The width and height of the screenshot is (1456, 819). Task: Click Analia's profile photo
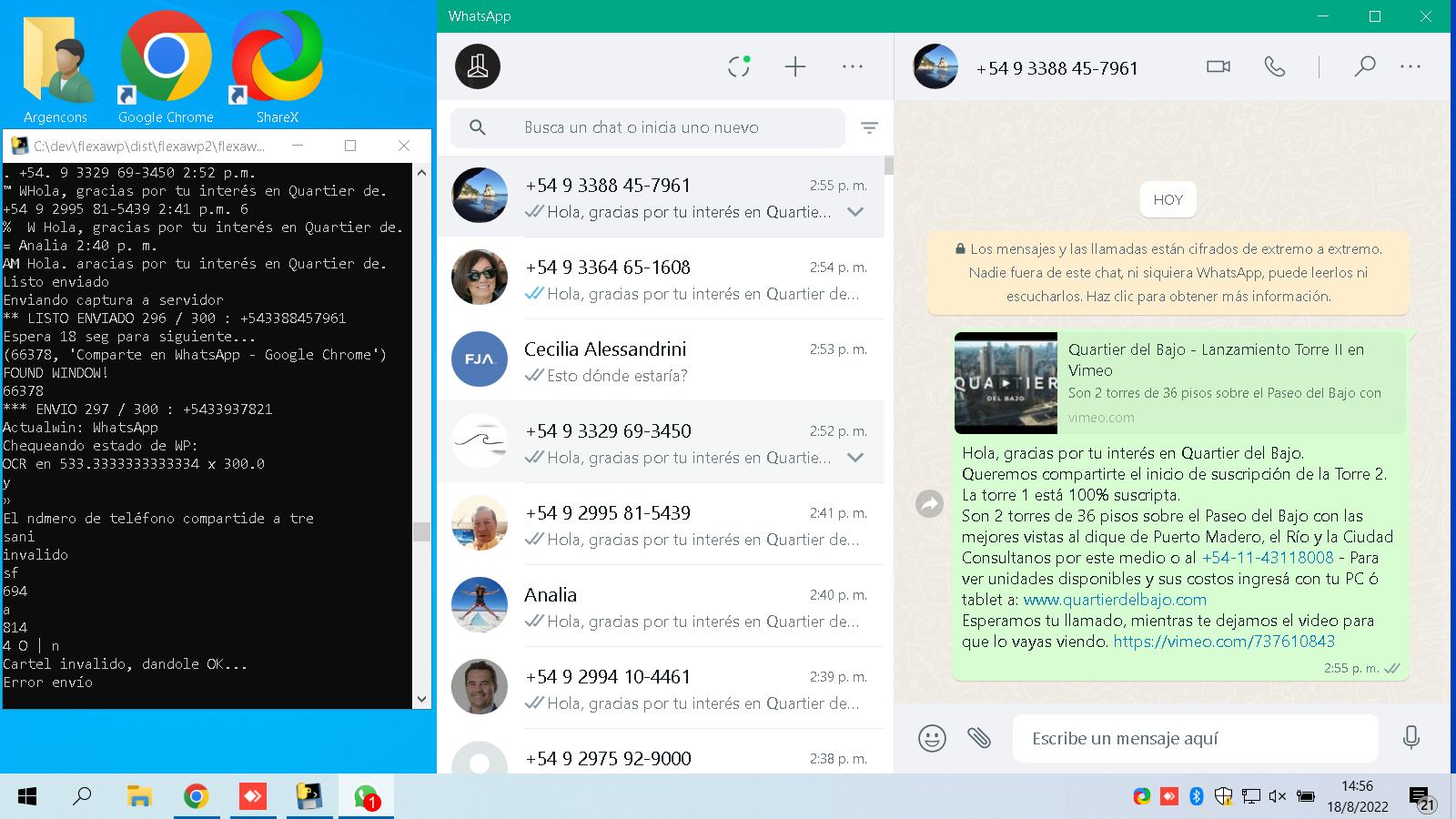tap(480, 605)
